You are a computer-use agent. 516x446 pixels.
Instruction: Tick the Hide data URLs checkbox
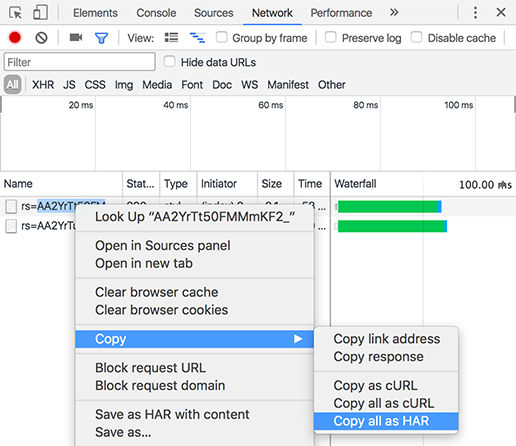[x=169, y=62]
